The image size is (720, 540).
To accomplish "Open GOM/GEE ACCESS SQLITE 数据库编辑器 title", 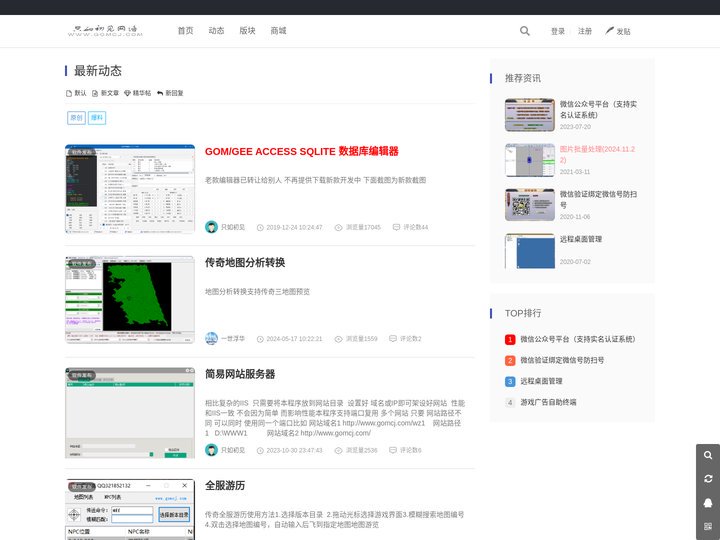I will click(302, 152).
